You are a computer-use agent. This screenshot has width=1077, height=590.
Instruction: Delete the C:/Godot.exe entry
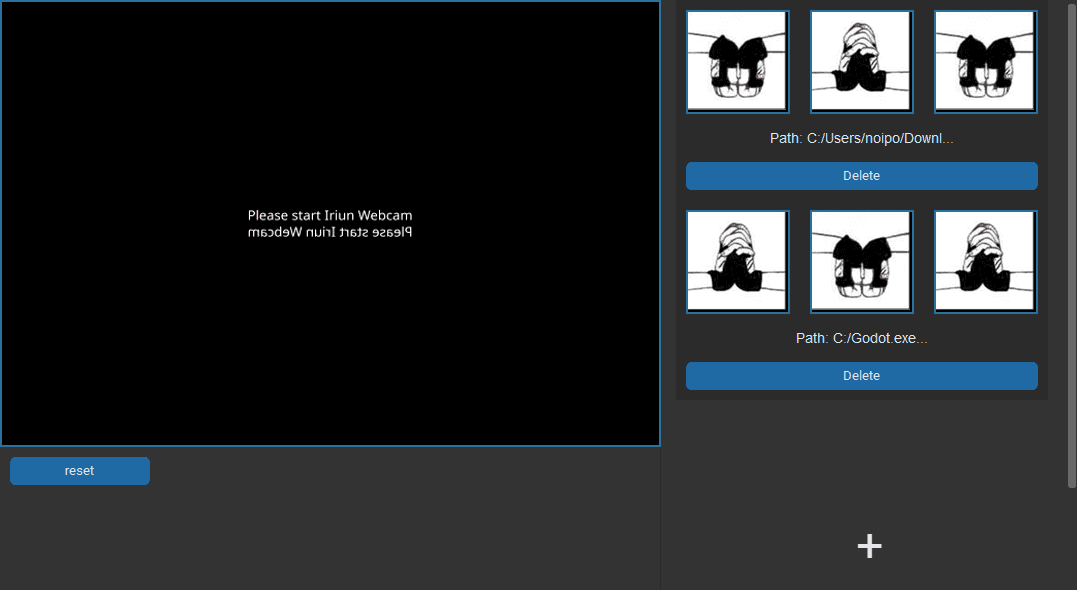(861, 376)
